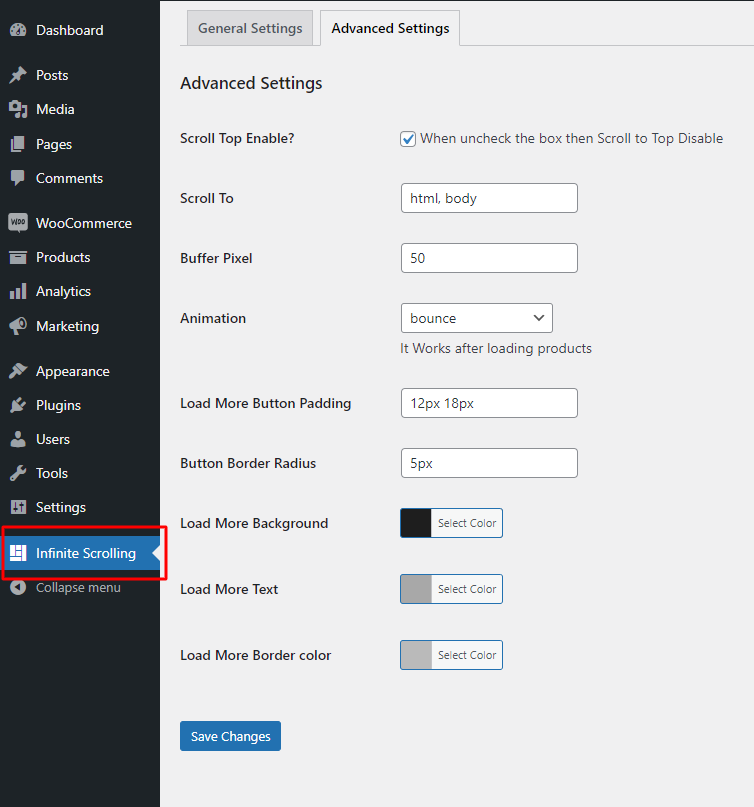
Task: Click the Posts pushpin icon
Action: click(x=18, y=75)
